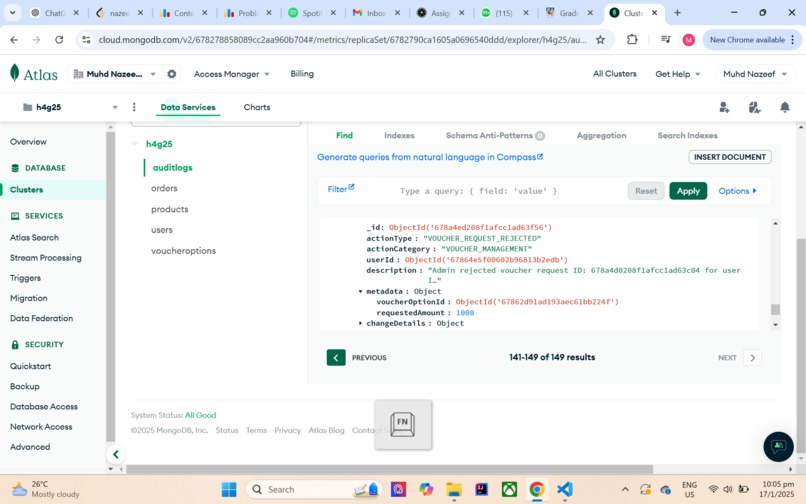Click the next results page arrow
806x504 pixels.
coord(753,357)
